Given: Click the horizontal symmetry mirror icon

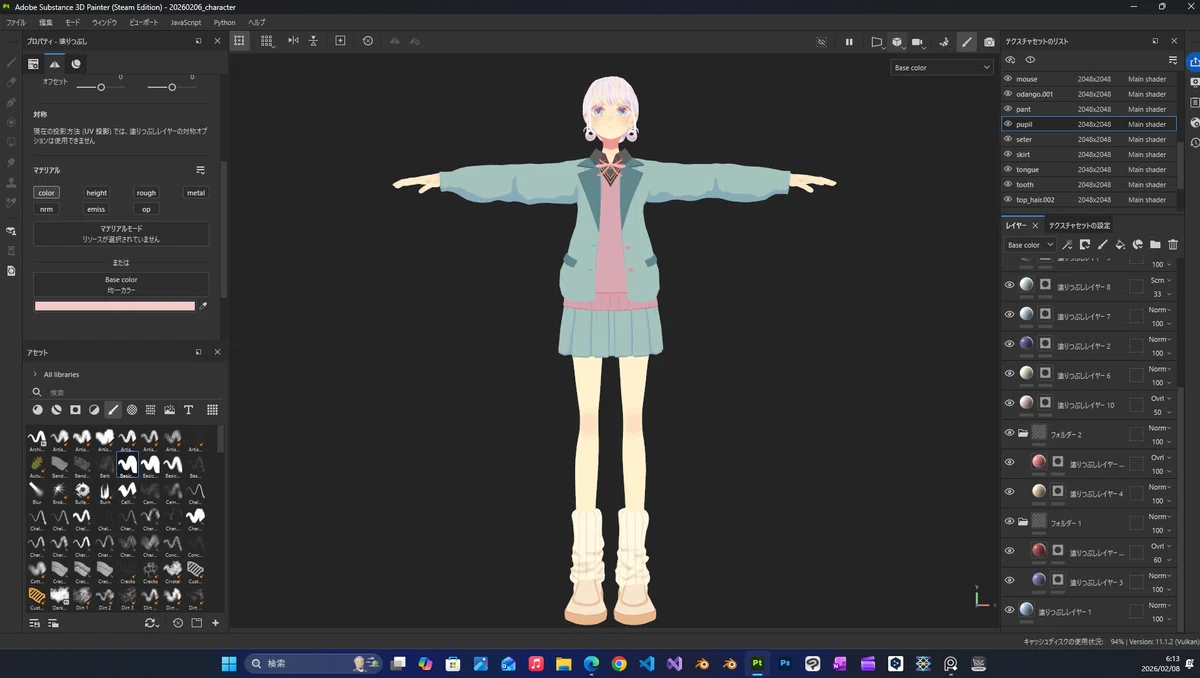Looking at the screenshot, I should coord(293,41).
